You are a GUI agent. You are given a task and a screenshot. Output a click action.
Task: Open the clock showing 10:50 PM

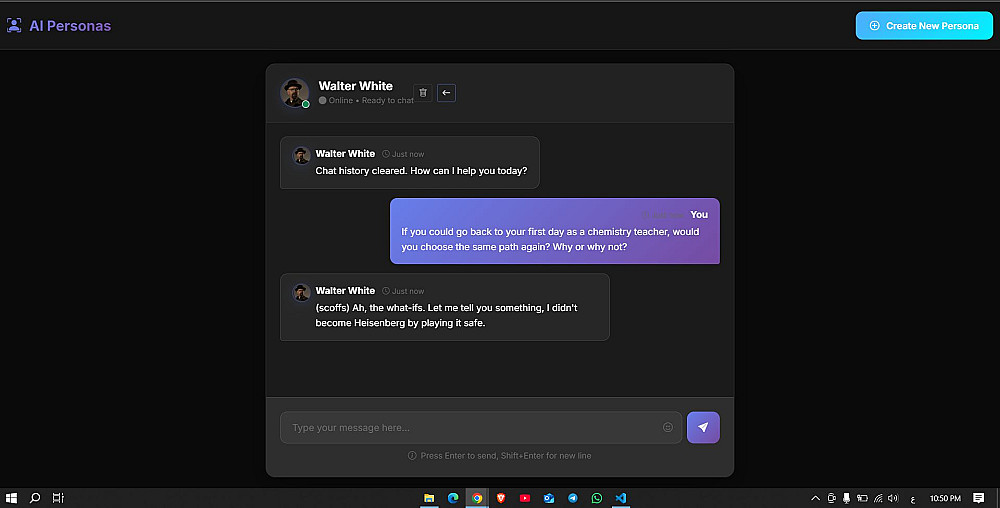click(945, 498)
